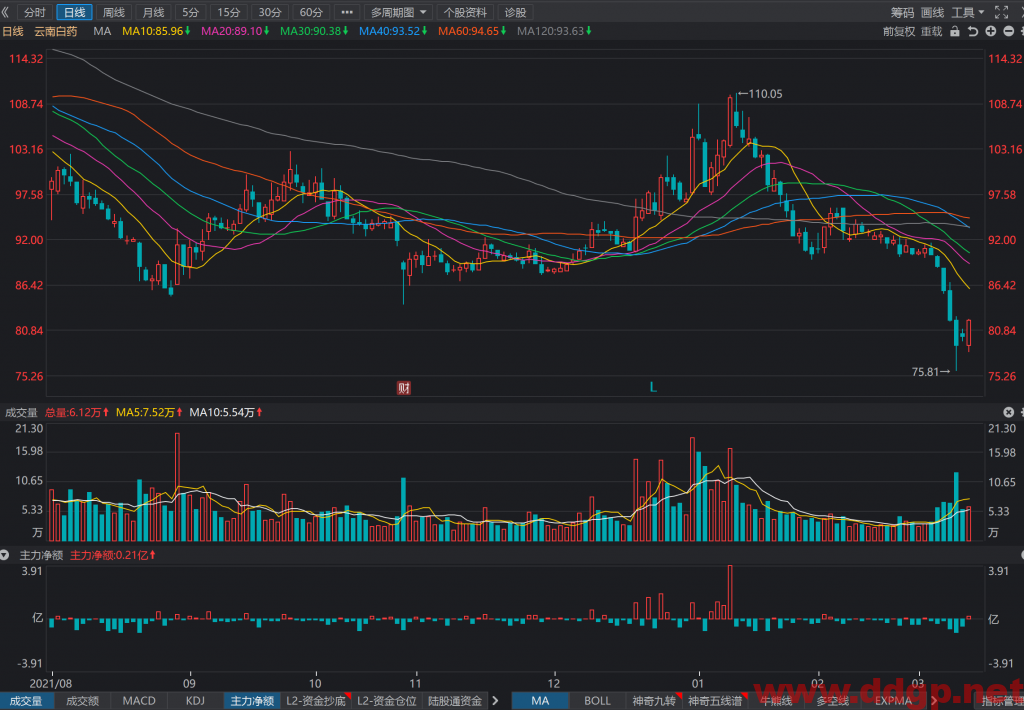Image resolution: width=1024 pixels, height=710 pixels.
Task: Open the 个股资料 stock info page
Action: 465,12
